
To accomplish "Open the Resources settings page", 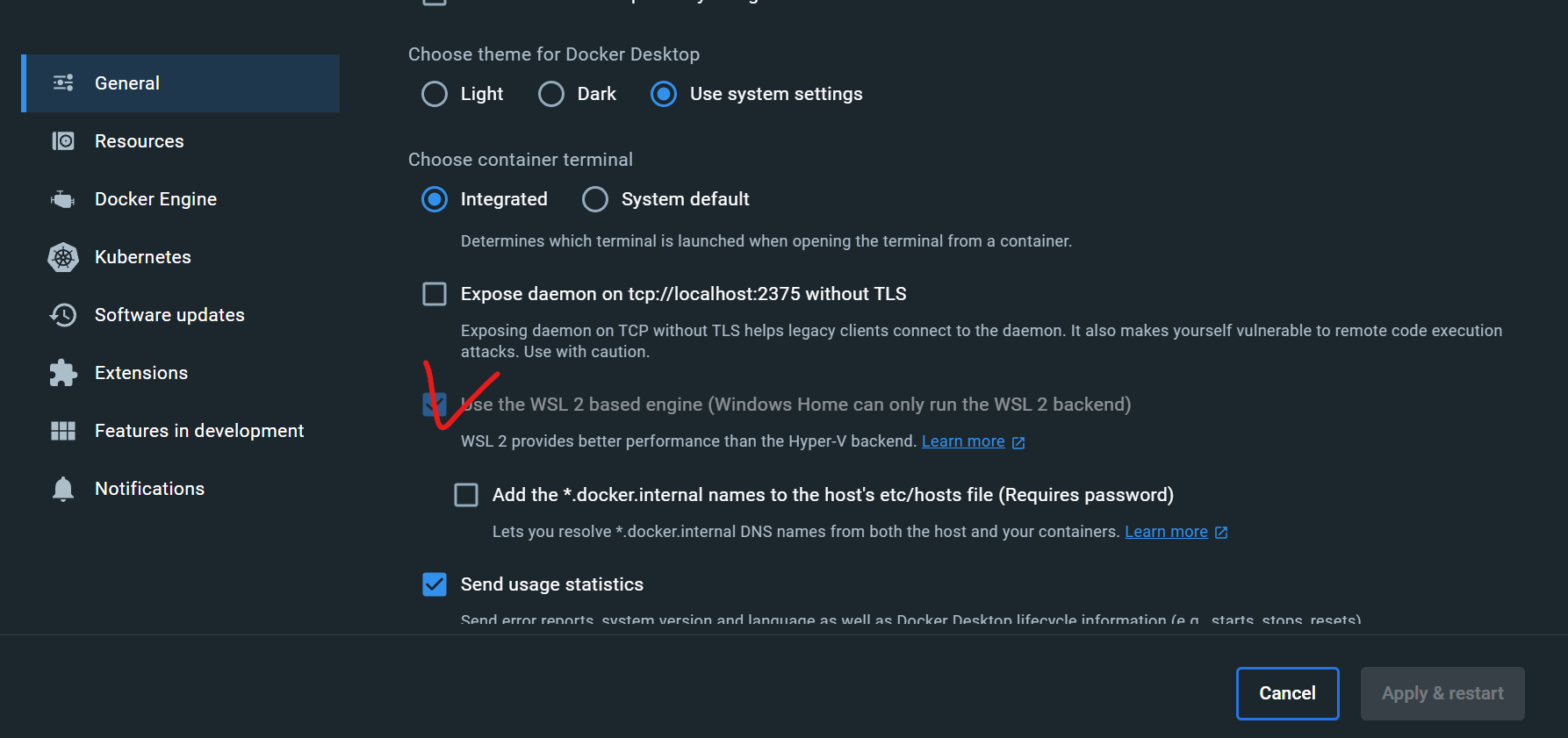I will point(139,140).
